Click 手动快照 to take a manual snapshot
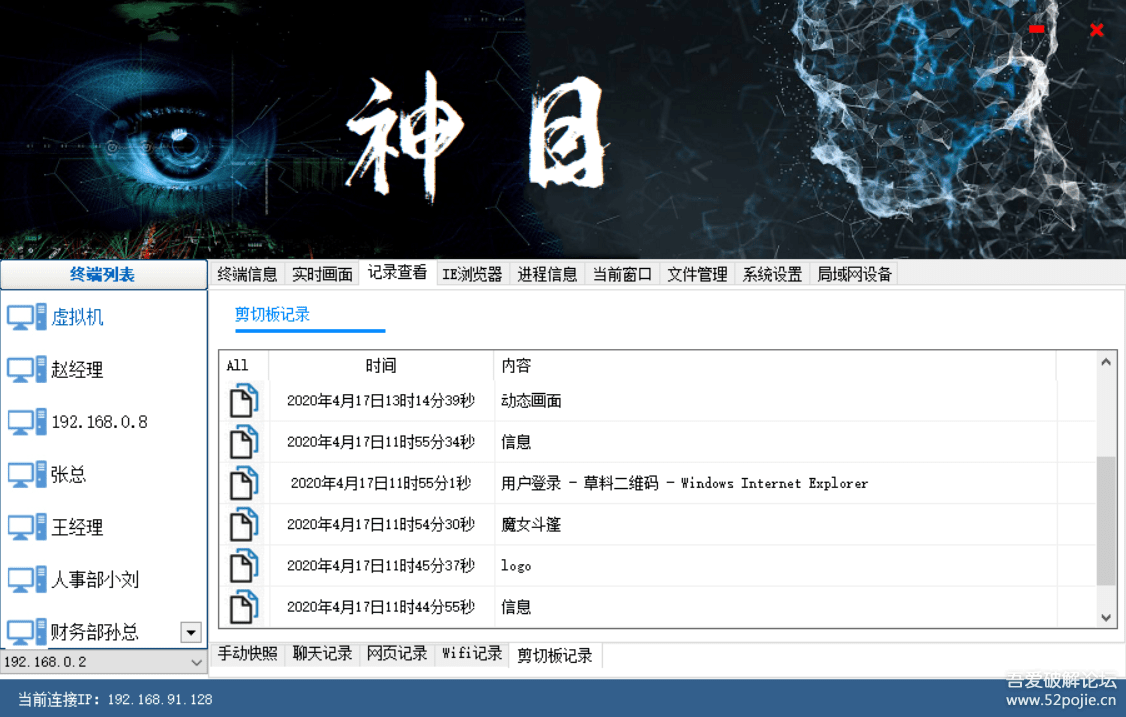The image size is (1126, 717). pyautogui.click(x=247, y=654)
